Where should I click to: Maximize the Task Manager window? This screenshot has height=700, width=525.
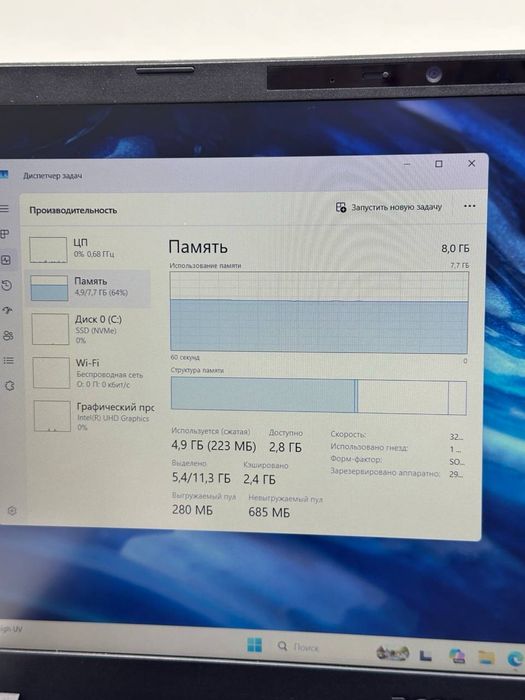439,164
